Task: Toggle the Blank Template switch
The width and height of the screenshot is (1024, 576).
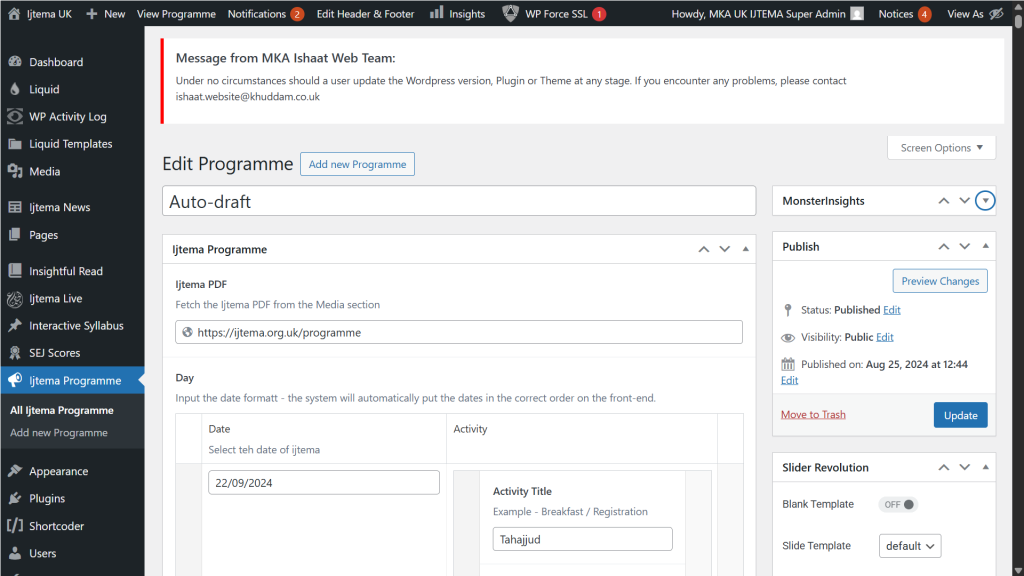Action: click(898, 505)
